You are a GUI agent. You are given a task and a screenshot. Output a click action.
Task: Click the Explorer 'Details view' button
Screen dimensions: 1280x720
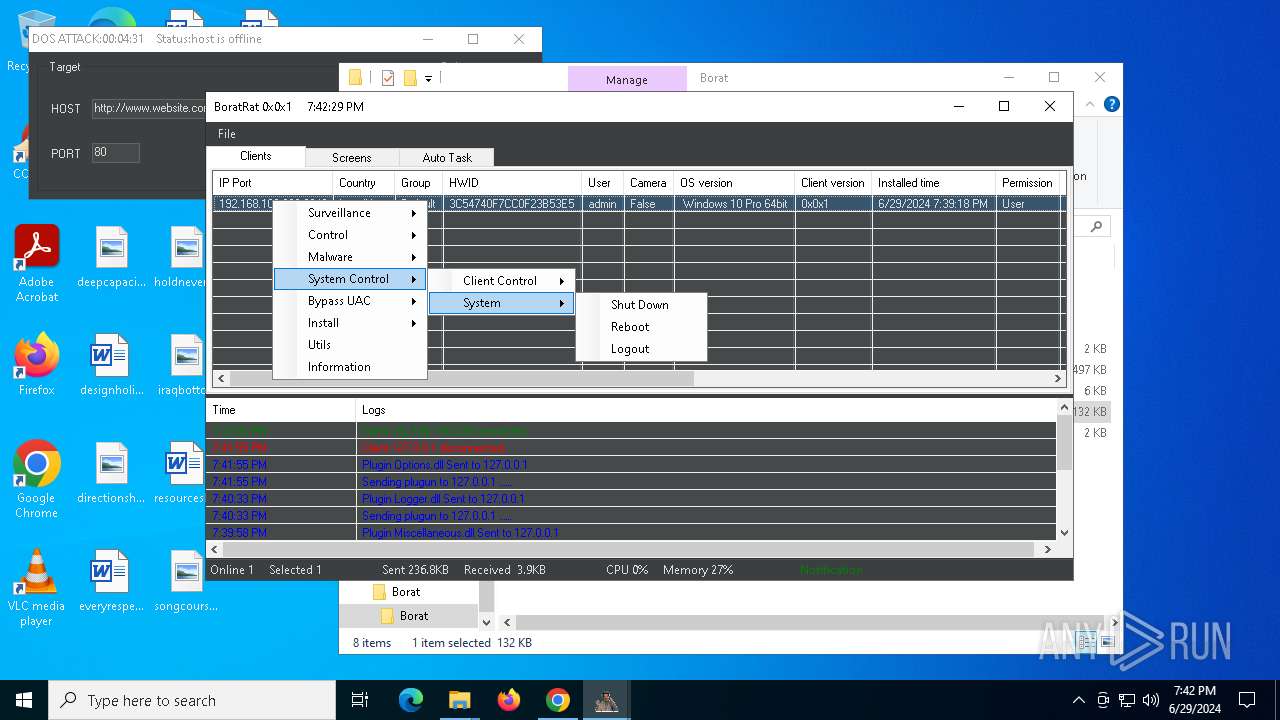click(1088, 642)
